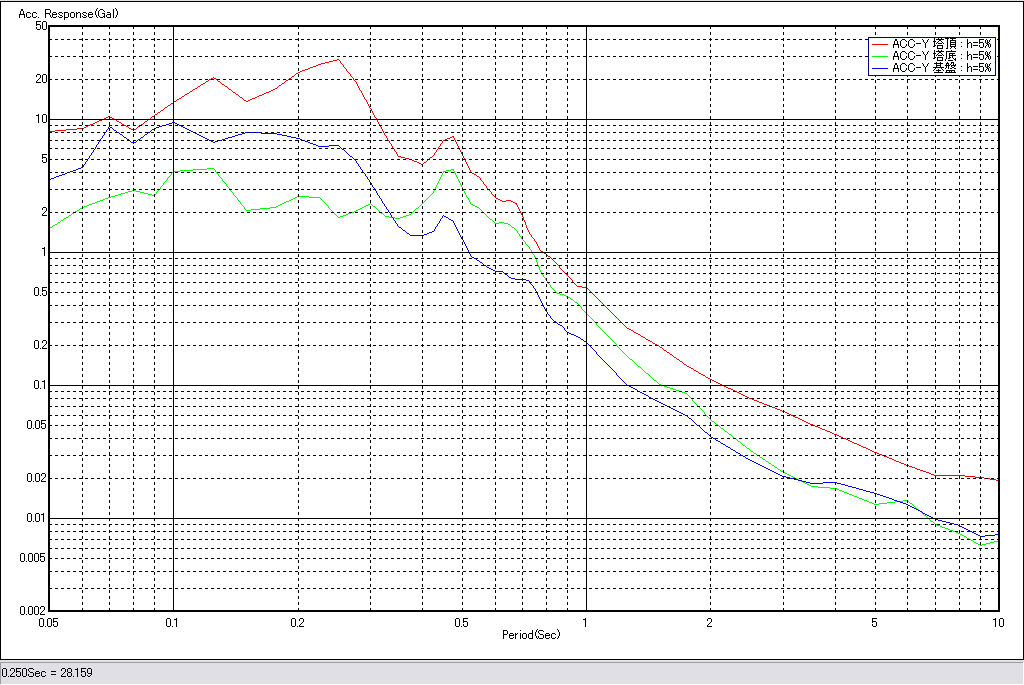The image size is (1024, 685).
Task: Click the X-axis tick label 10 at bottom right
Action: pos(996,622)
